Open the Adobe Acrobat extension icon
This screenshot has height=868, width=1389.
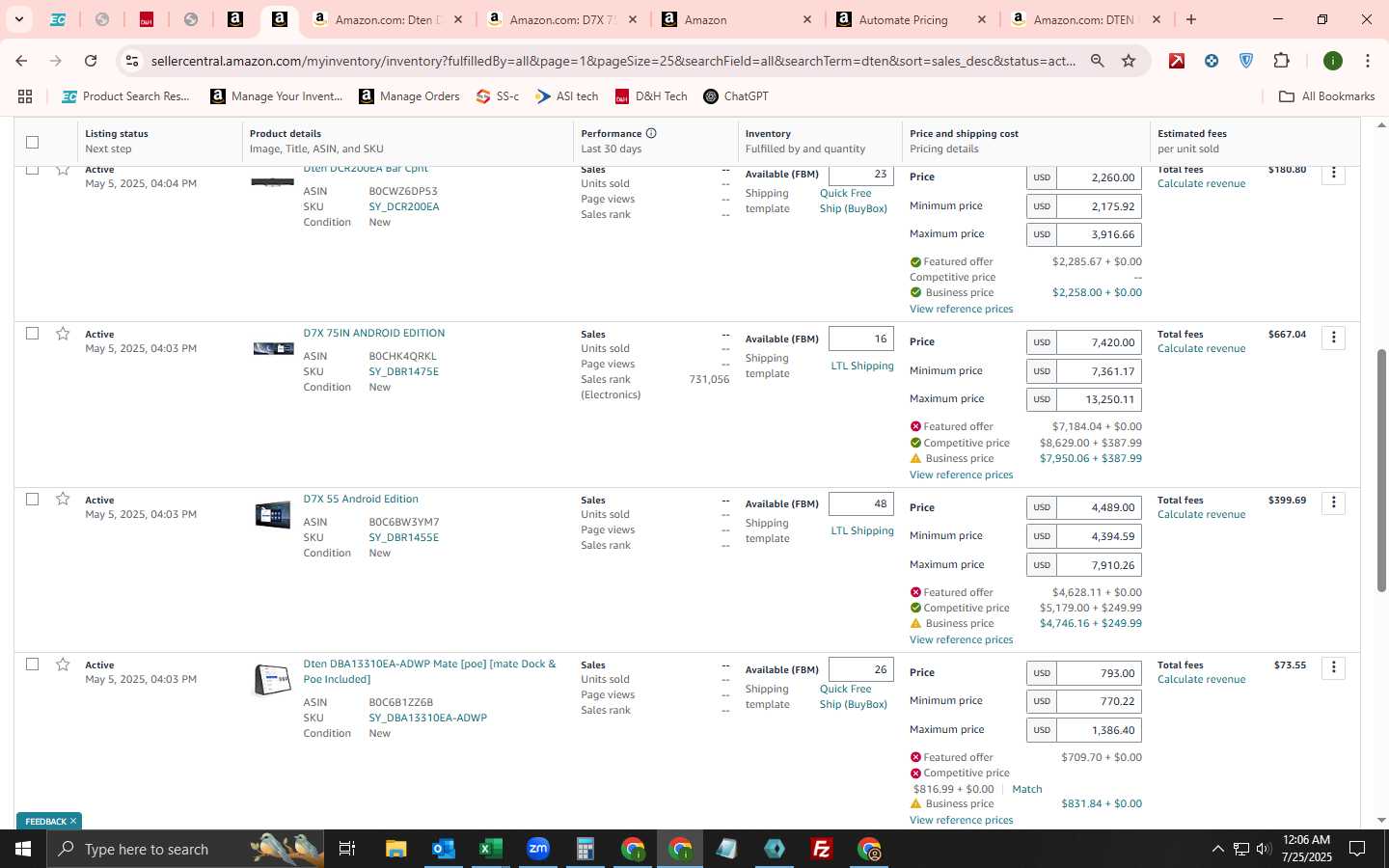click(1177, 61)
